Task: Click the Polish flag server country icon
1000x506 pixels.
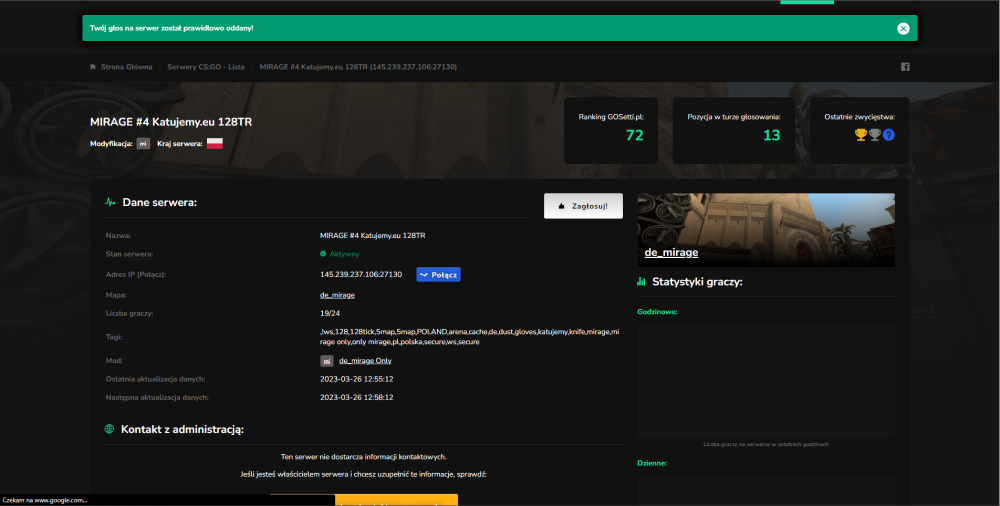Action: click(215, 144)
